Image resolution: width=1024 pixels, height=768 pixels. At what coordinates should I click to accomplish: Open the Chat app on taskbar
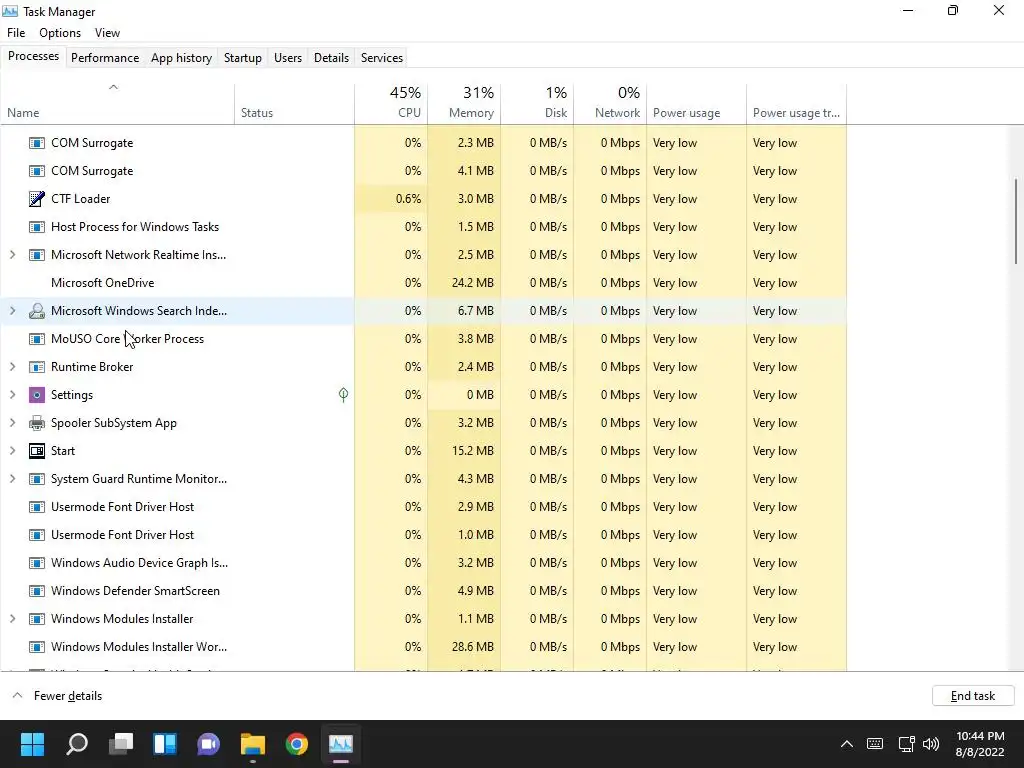point(208,743)
